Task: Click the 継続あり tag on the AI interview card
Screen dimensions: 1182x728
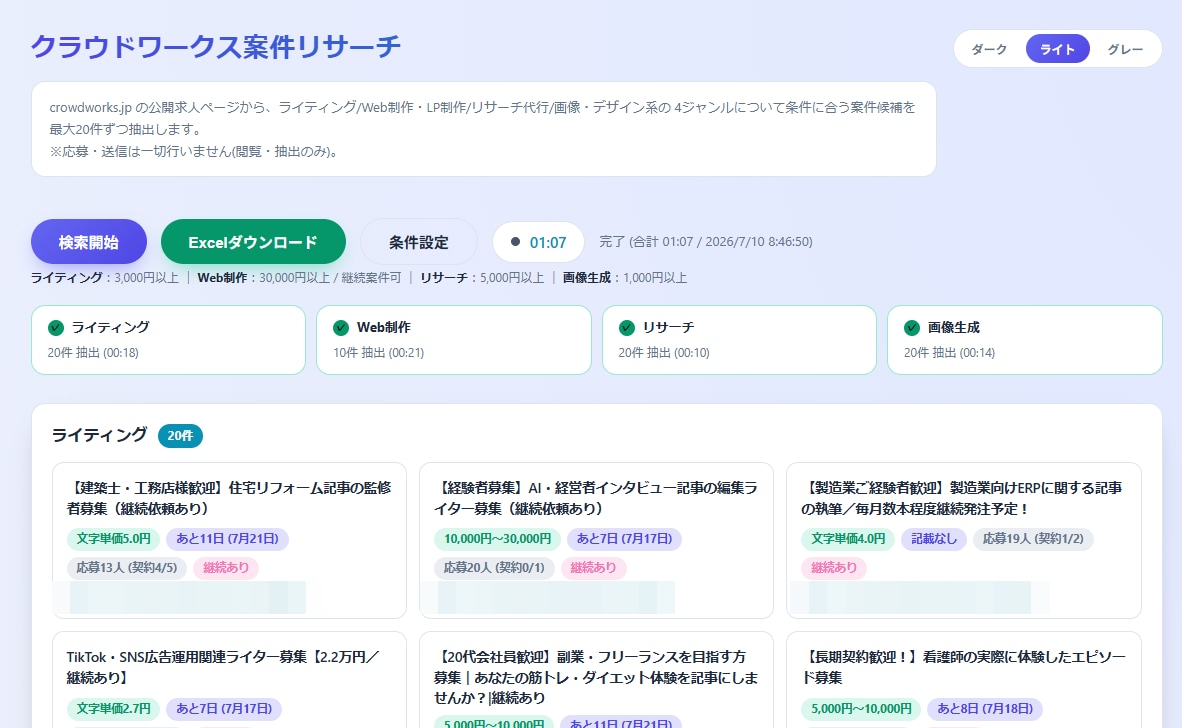Action: 593,567
